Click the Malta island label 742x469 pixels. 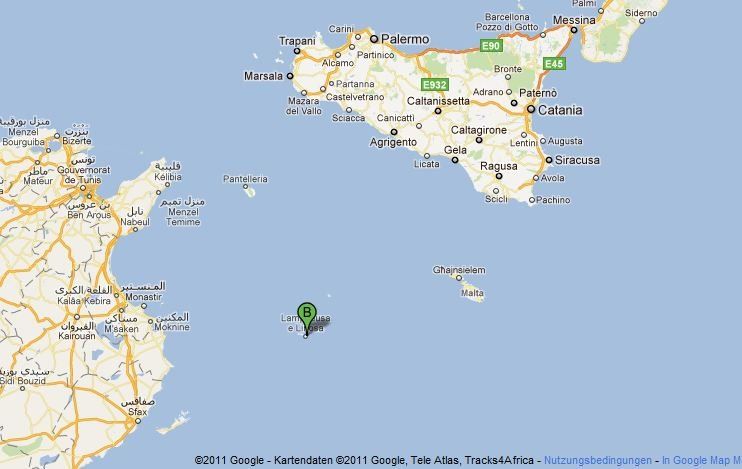pos(472,293)
